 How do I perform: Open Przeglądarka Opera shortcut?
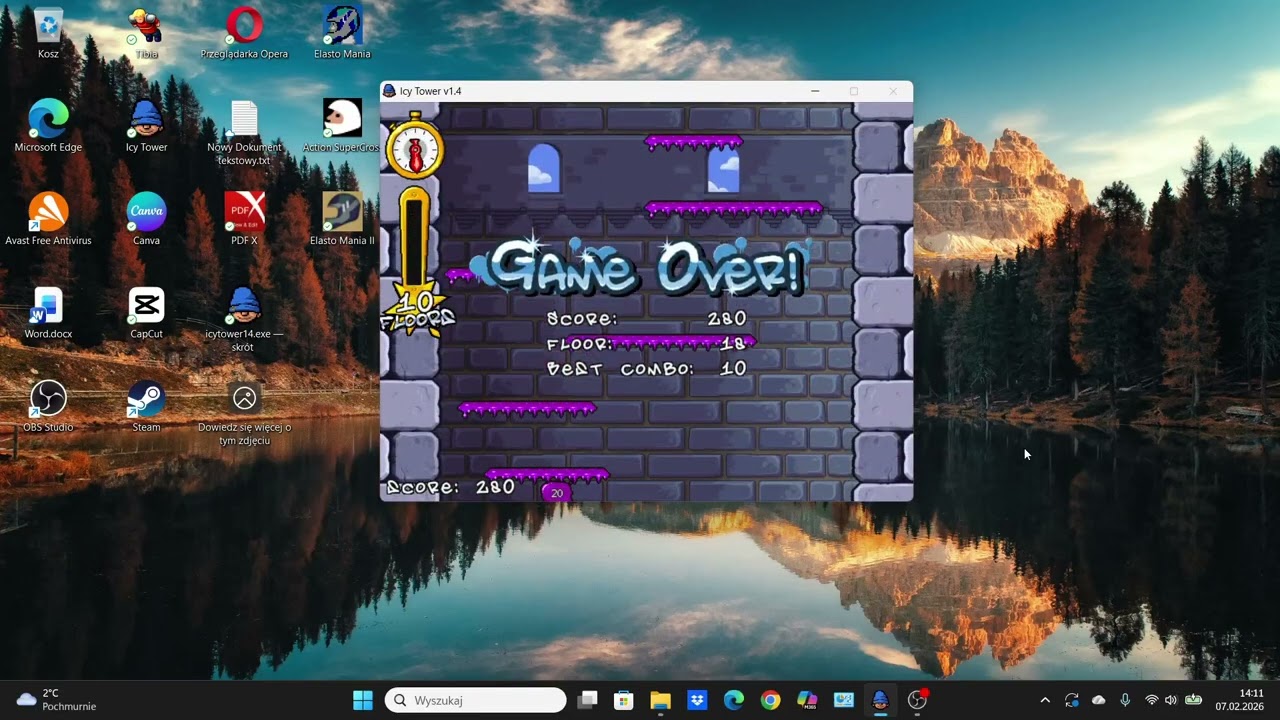[244, 33]
